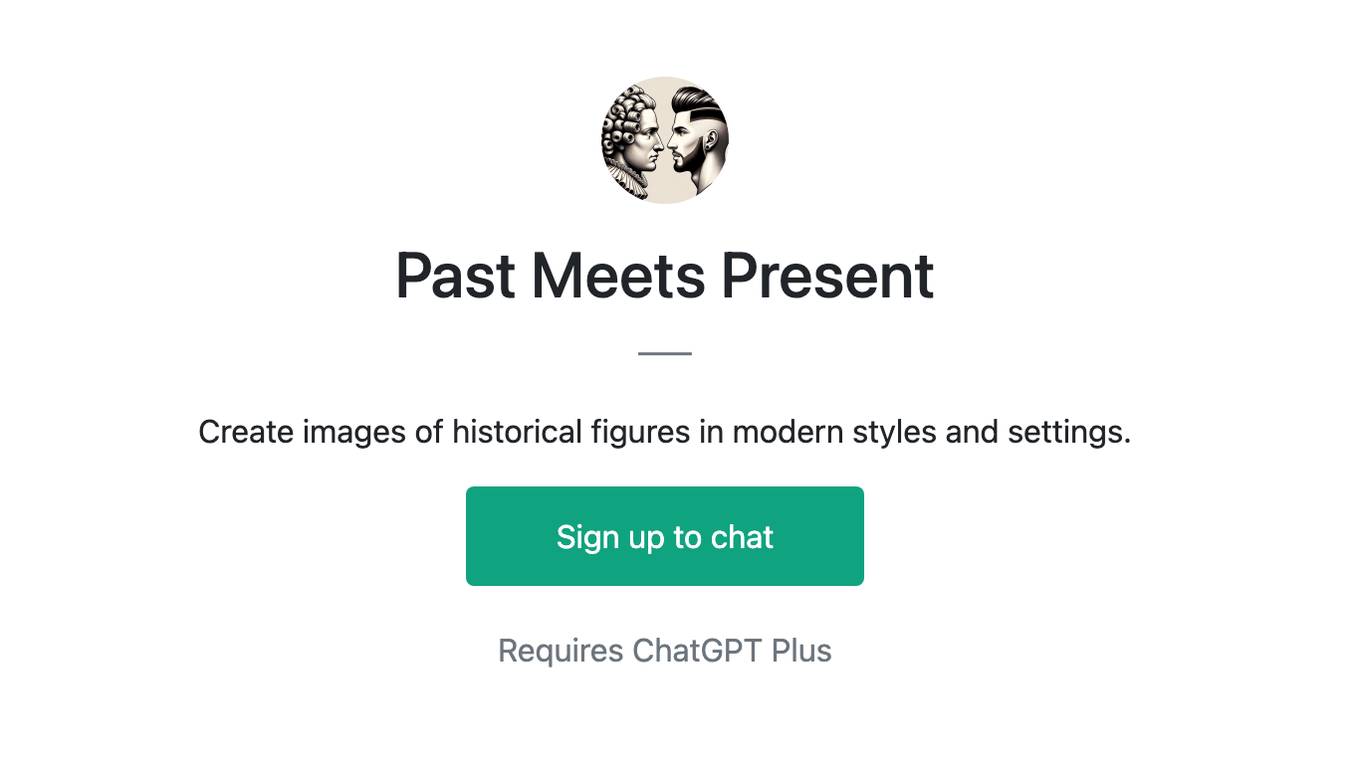The width and height of the screenshot is (1360, 764).
Task: Click the circular Past Meets Present avatar
Action: (x=665, y=140)
